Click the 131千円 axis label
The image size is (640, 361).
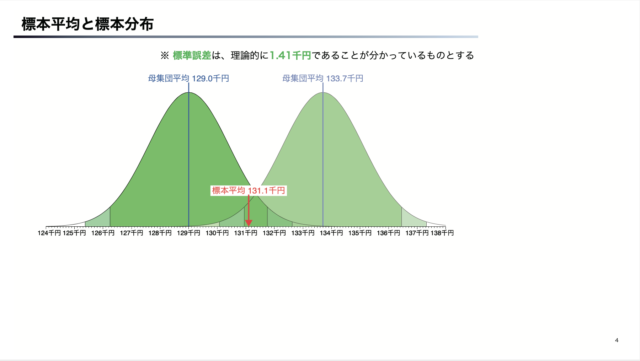tap(246, 233)
